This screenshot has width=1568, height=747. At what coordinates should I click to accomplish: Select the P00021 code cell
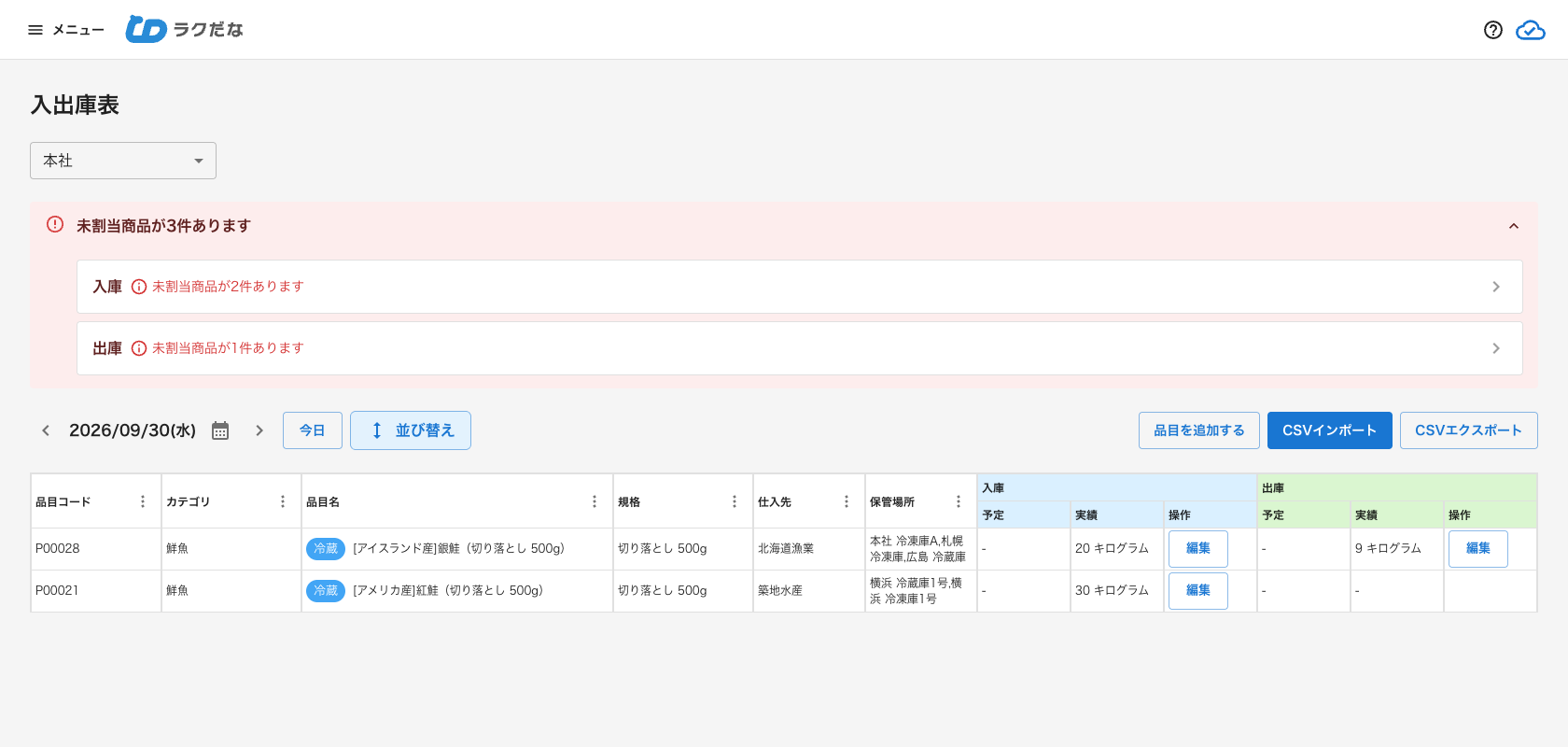tap(96, 591)
